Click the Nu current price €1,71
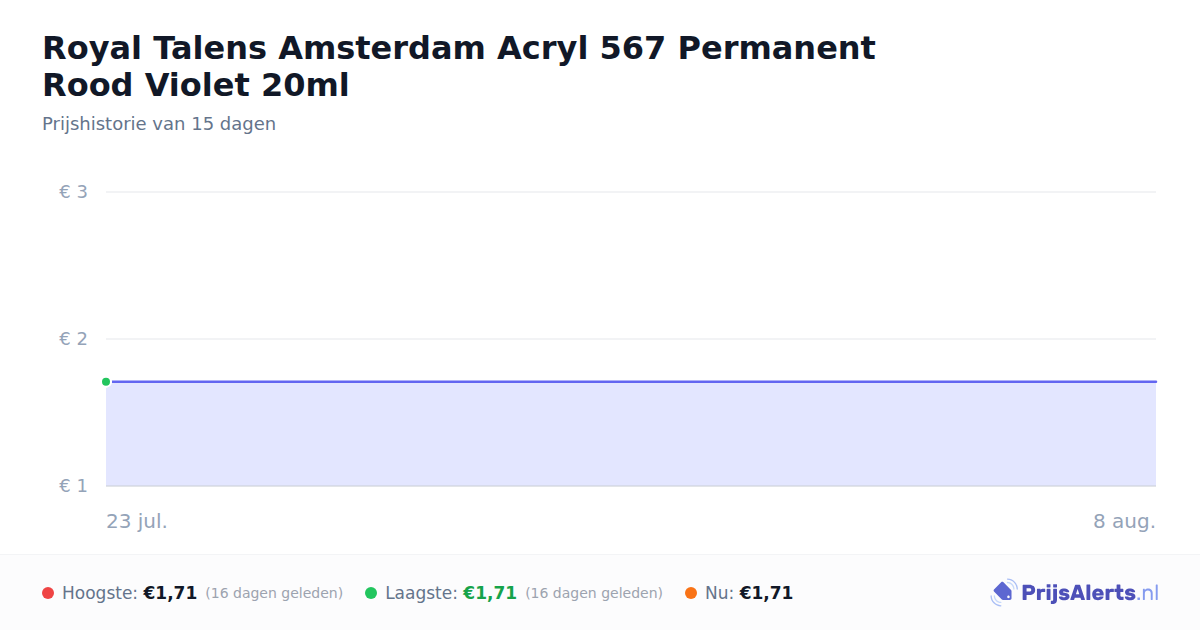This screenshot has height=630, width=1200. coord(766,593)
